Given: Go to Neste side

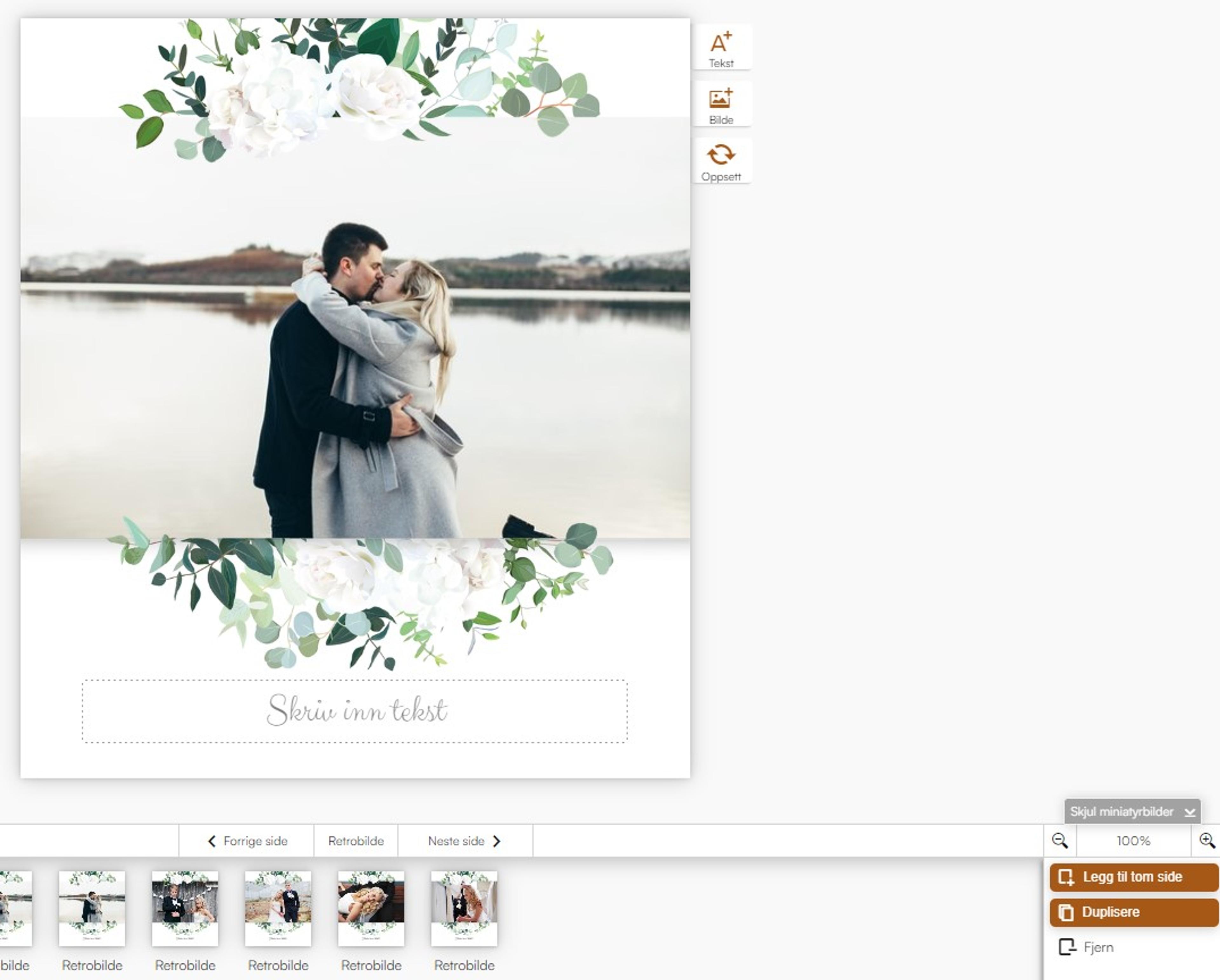Looking at the screenshot, I should pos(464,841).
